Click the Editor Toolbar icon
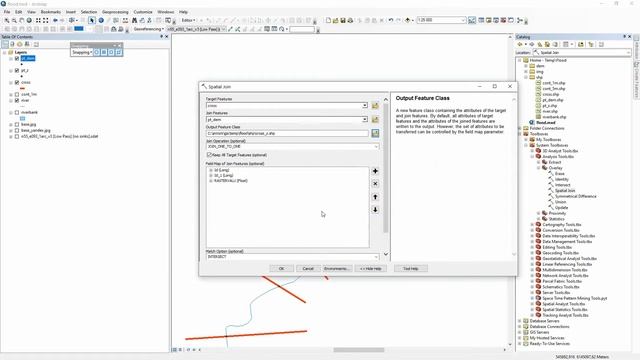The width and height of the screenshot is (640, 360). pos(472,20)
